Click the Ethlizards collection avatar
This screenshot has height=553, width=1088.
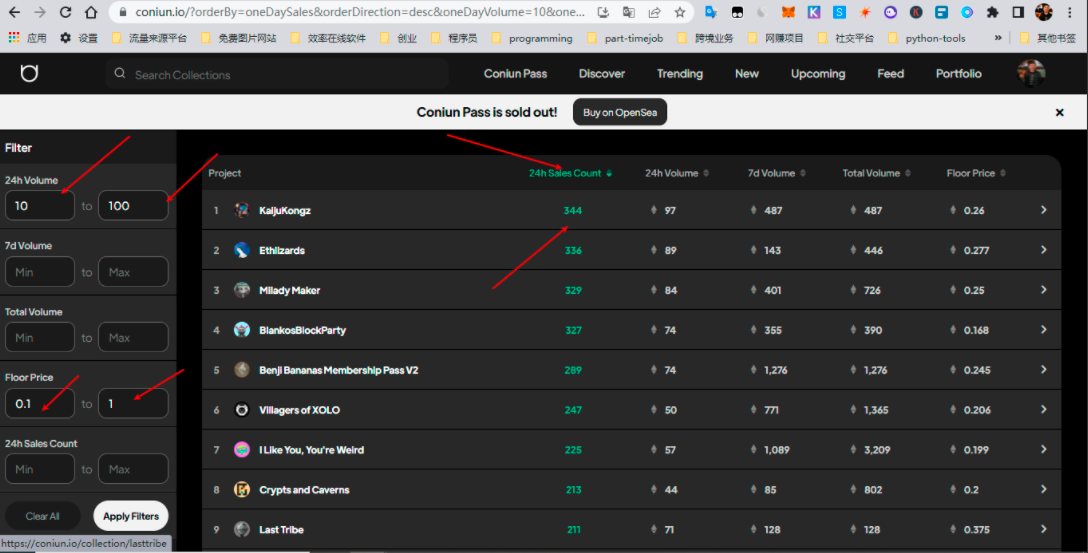pyautogui.click(x=242, y=250)
